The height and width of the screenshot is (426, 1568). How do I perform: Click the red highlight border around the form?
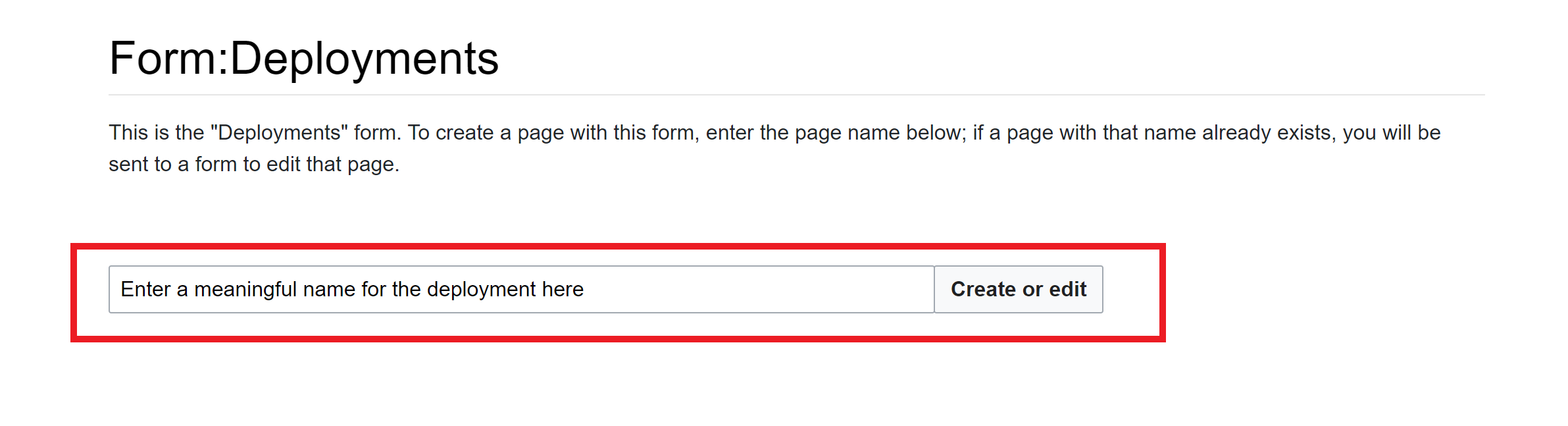(618, 247)
